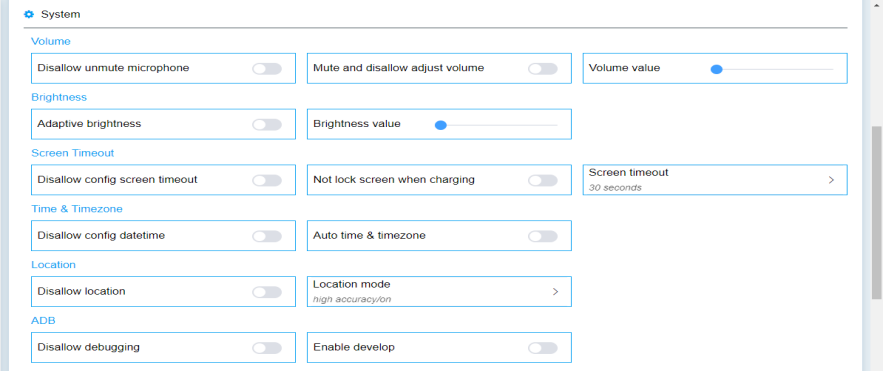Click the 'Volume value' label
883x371 pixels.
[x=625, y=68]
